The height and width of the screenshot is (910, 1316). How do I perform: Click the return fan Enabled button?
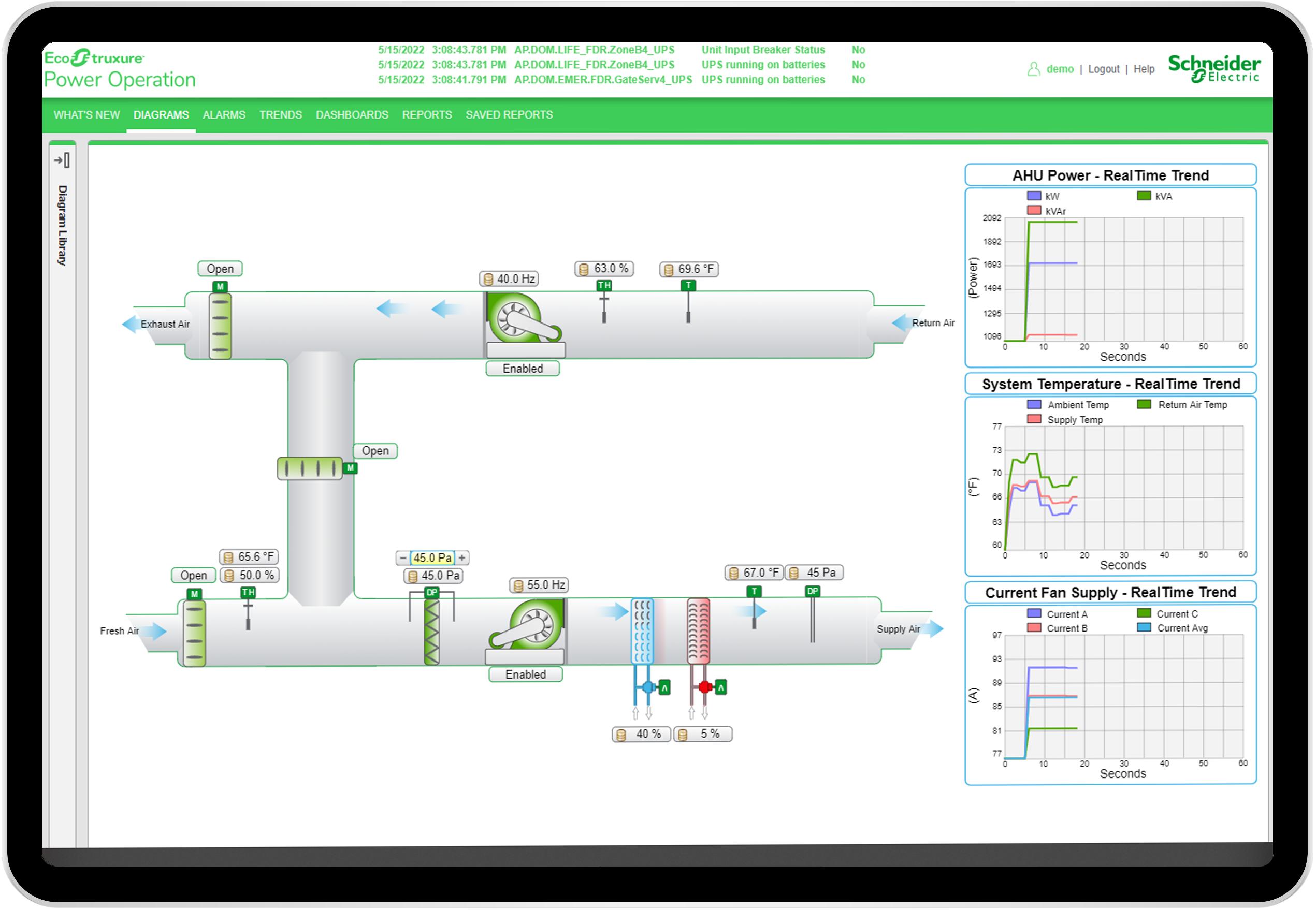tap(523, 369)
